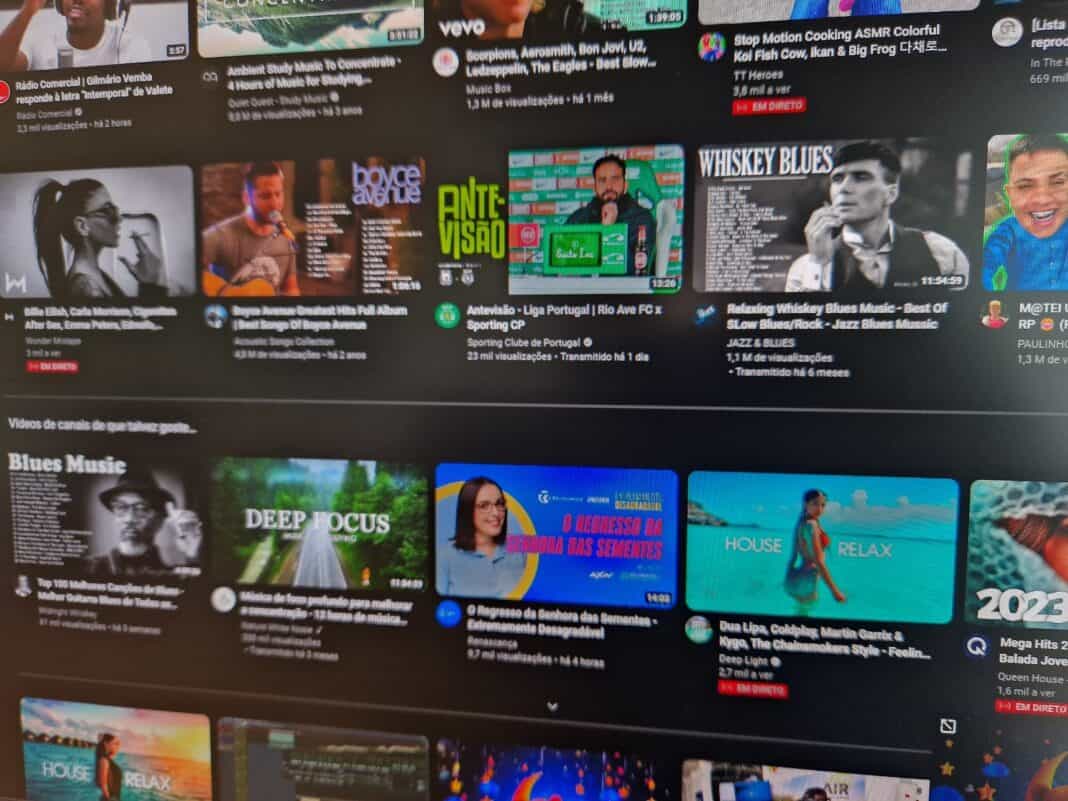The image size is (1068, 801).
Task: Open Rádio Comercial Gilmário Vemba video title
Action: 94,87
